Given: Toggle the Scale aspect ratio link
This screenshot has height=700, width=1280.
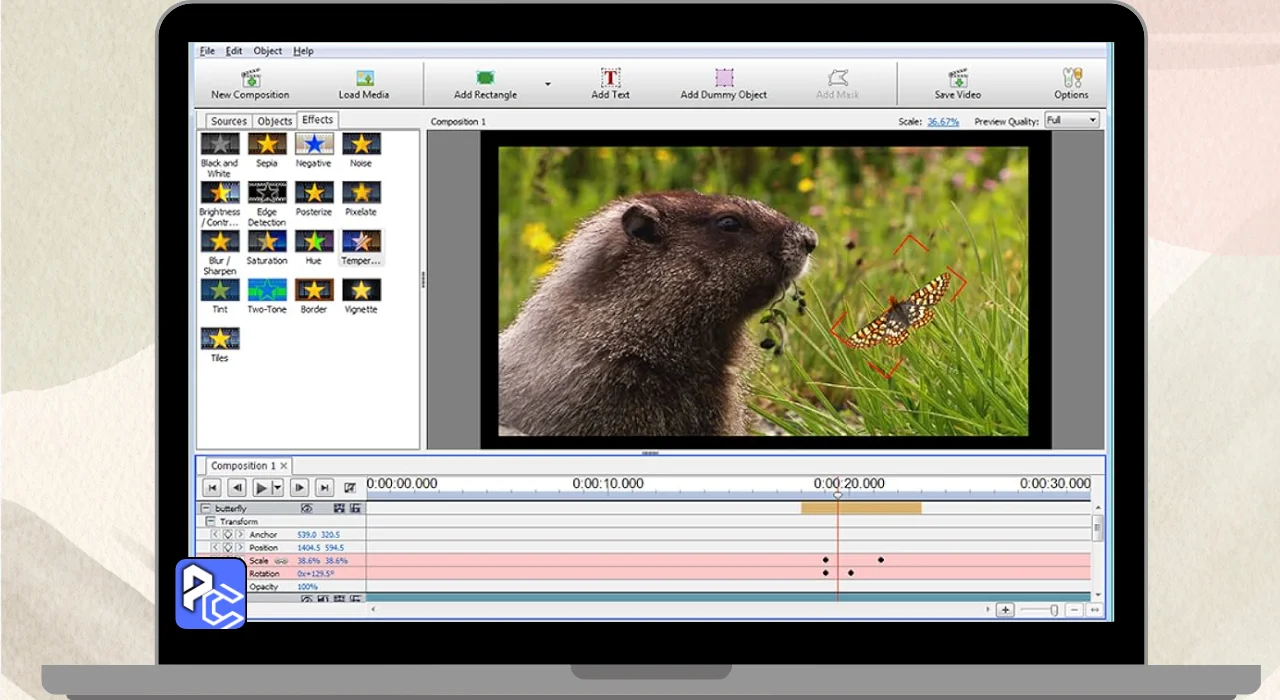Looking at the screenshot, I should 282,561.
